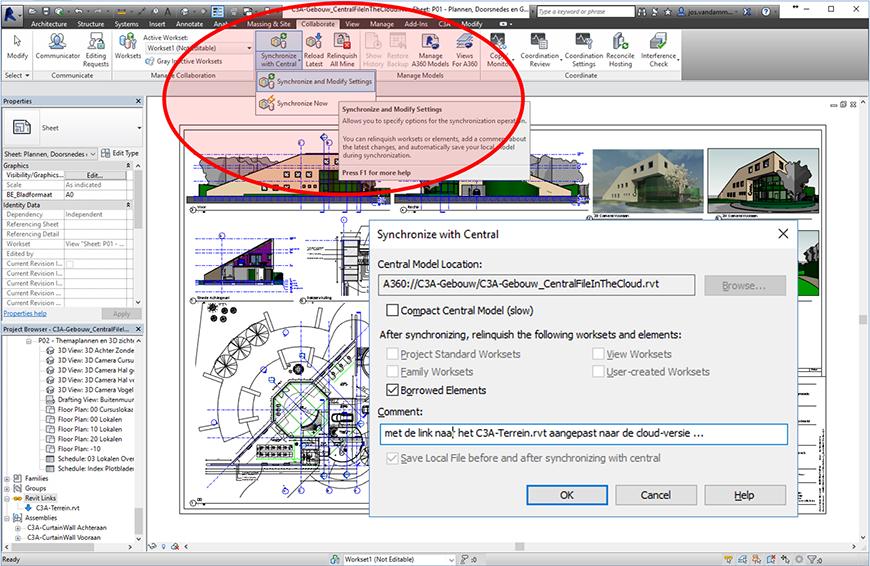870x566 pixels.
Task: Open the Sheet type selector dropdown
Action: pos(139,128)
